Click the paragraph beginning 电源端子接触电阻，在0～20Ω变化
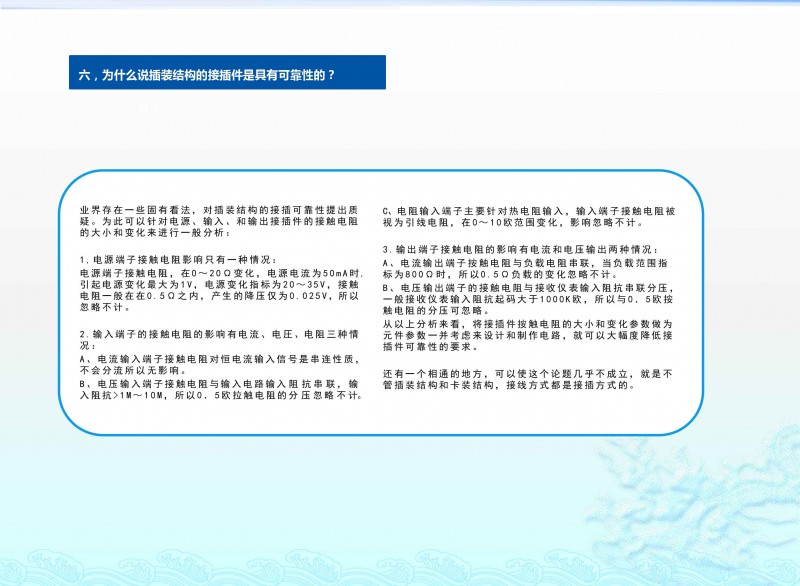800x586 pixels. [219, 284]
